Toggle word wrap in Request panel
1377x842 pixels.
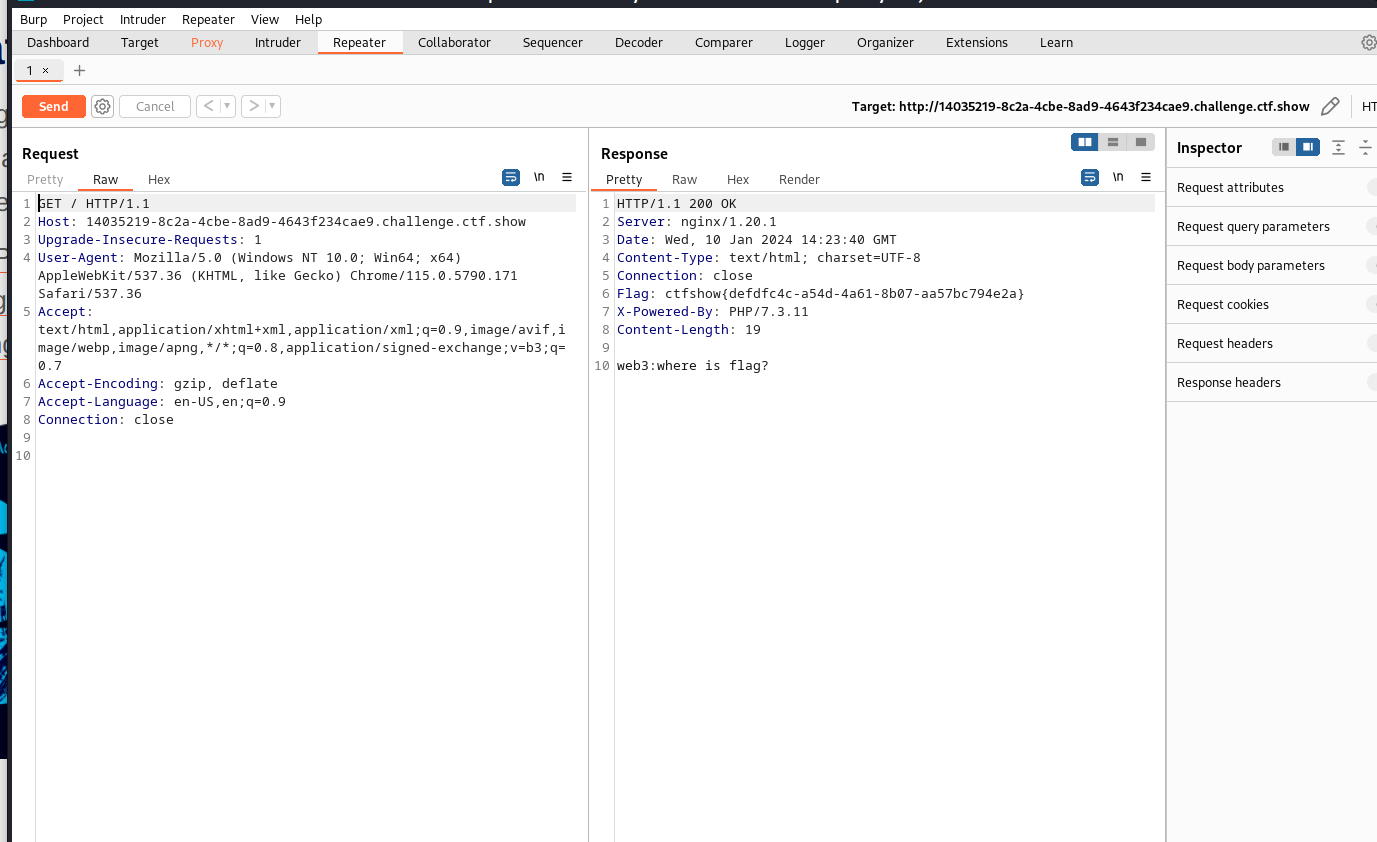pos(511,177)
